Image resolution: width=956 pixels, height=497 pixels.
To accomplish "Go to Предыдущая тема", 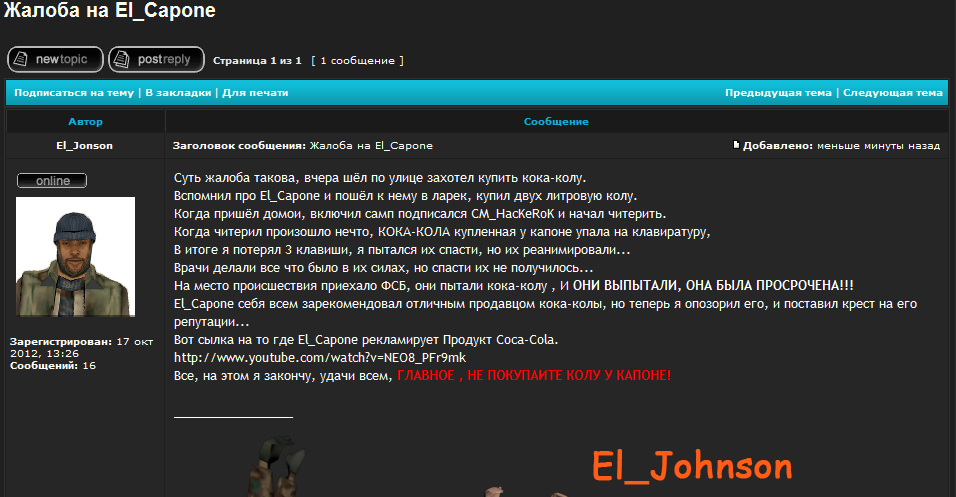I will click(778, 93).
